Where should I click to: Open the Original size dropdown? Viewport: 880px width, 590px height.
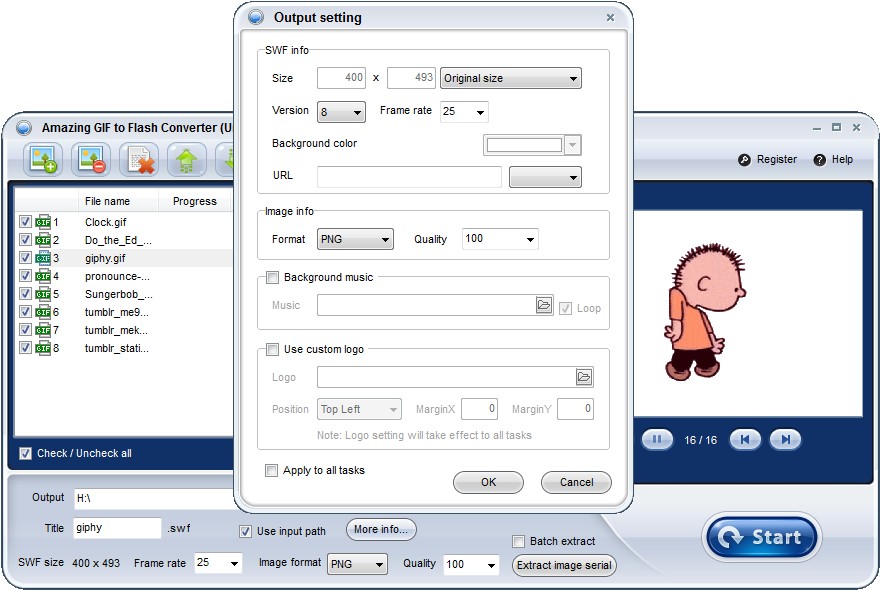point(511,78)
